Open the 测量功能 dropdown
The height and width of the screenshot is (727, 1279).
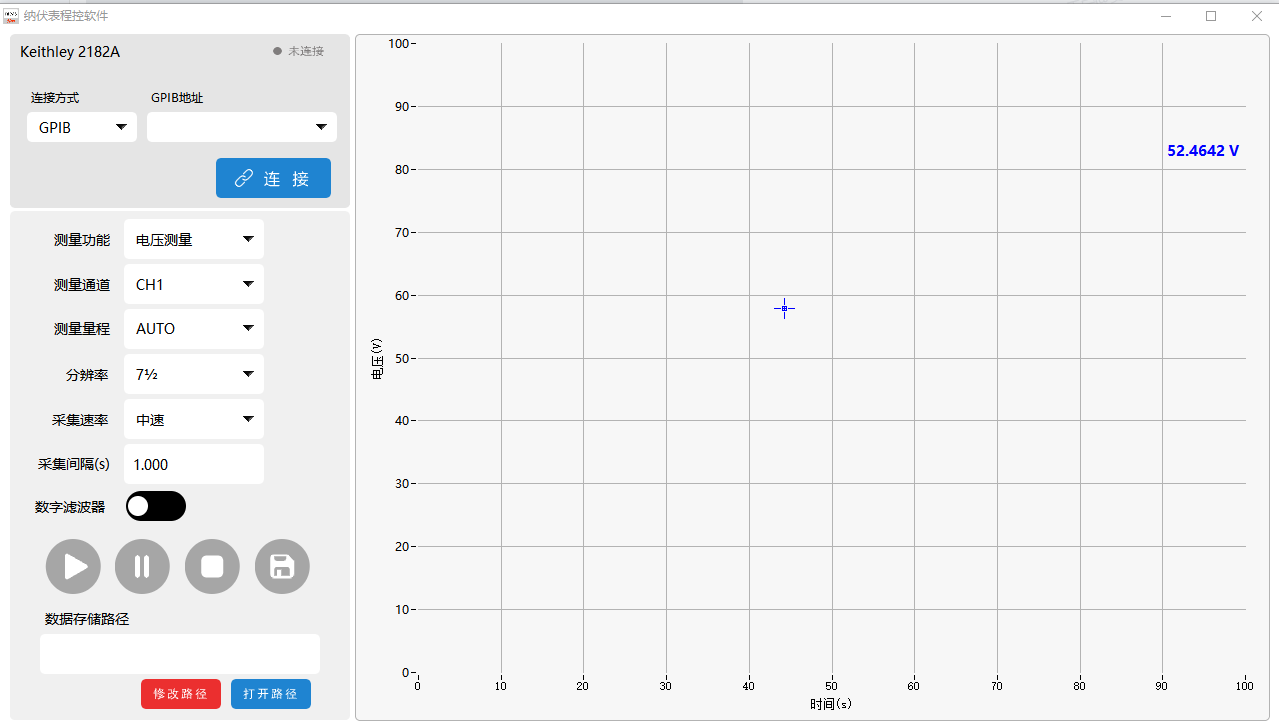[194, 239]
